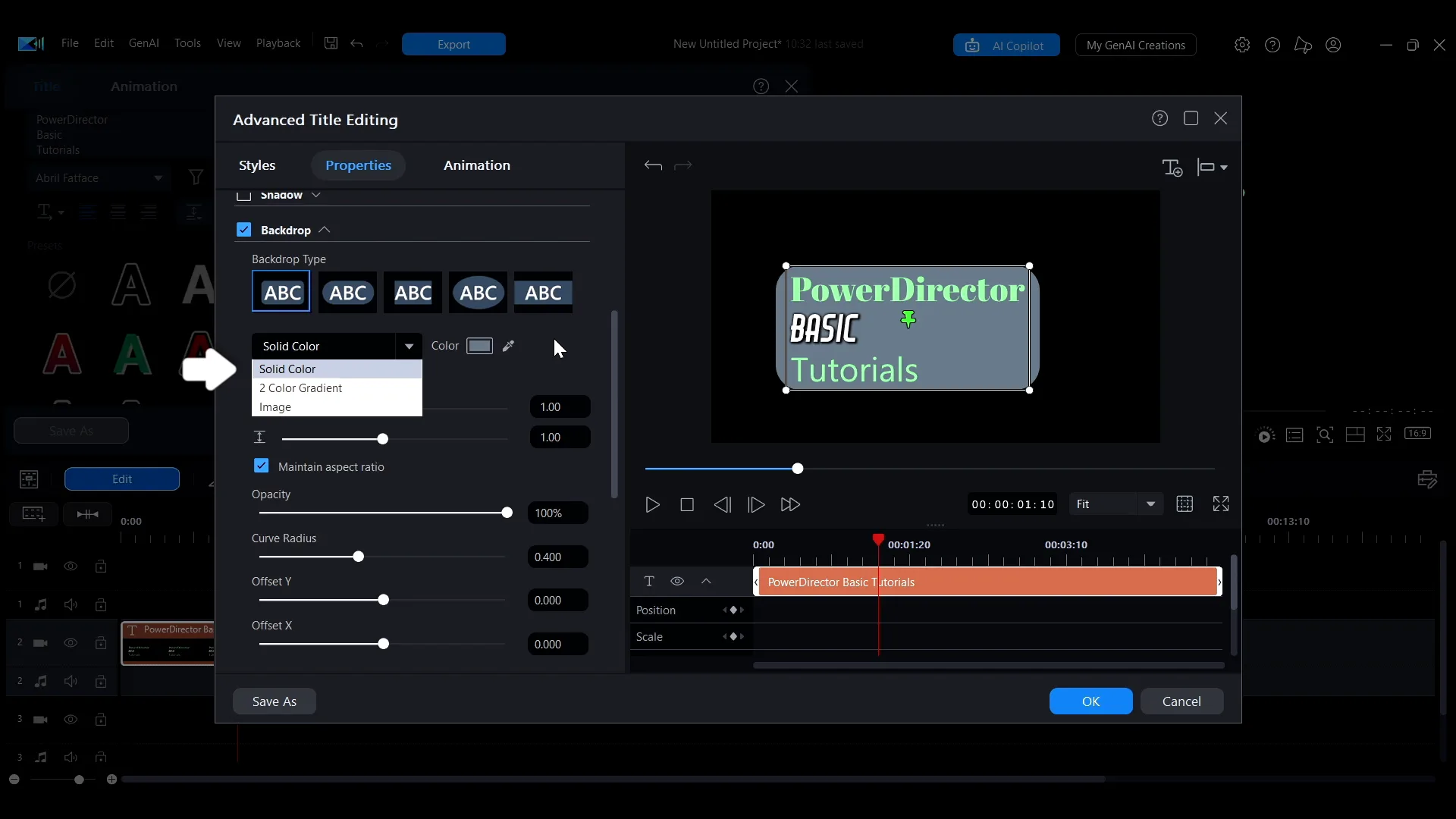This screenshot has width=1456, height=819.
Task: Mute audio track 1
Action: point(71,604)
